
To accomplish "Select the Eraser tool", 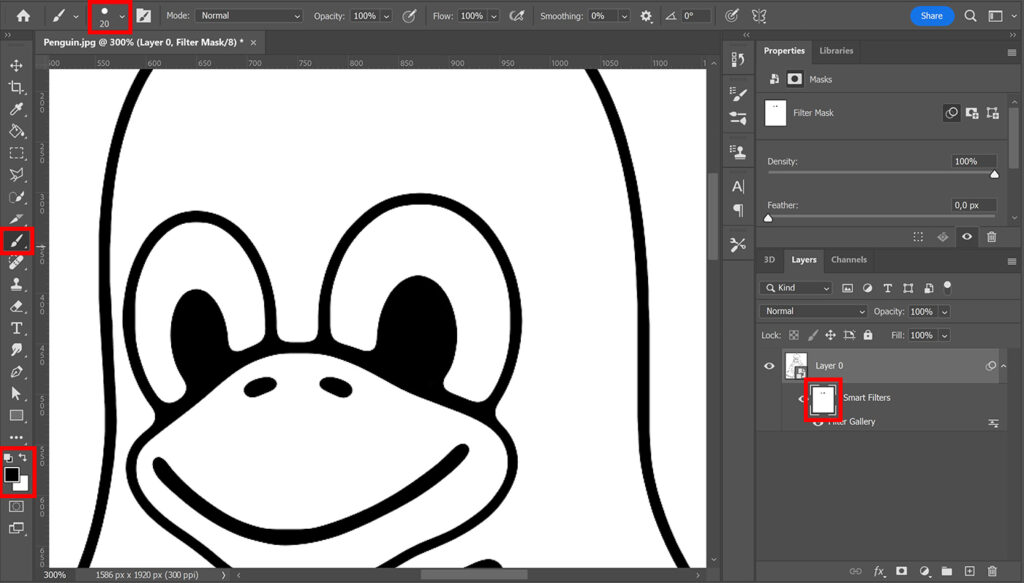I will point(16,306).
